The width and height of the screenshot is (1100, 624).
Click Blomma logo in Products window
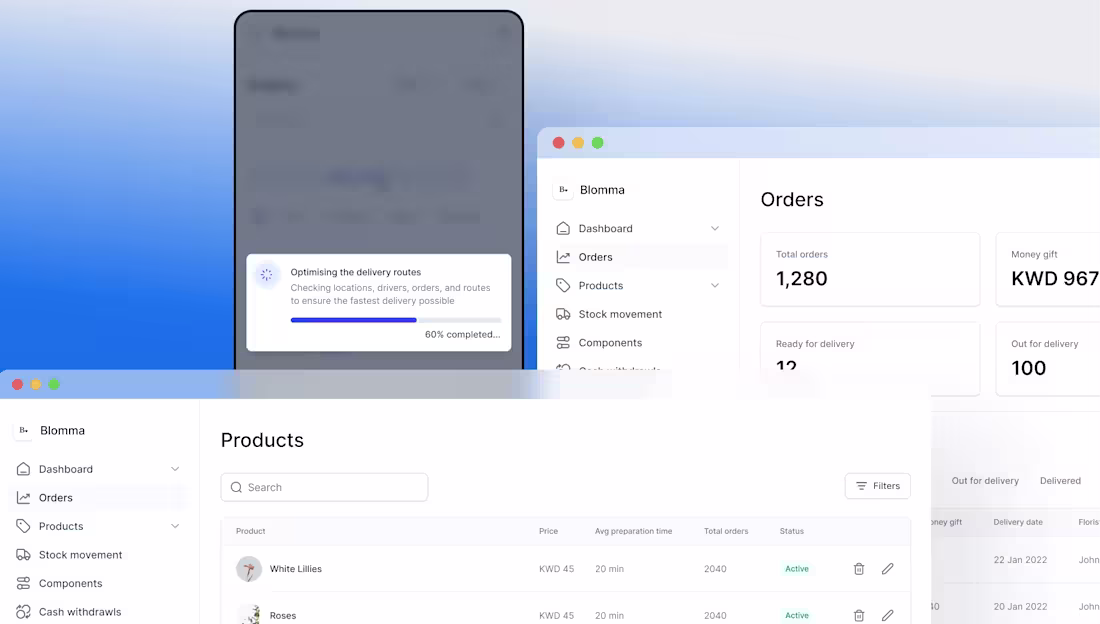tap(24, 430)
